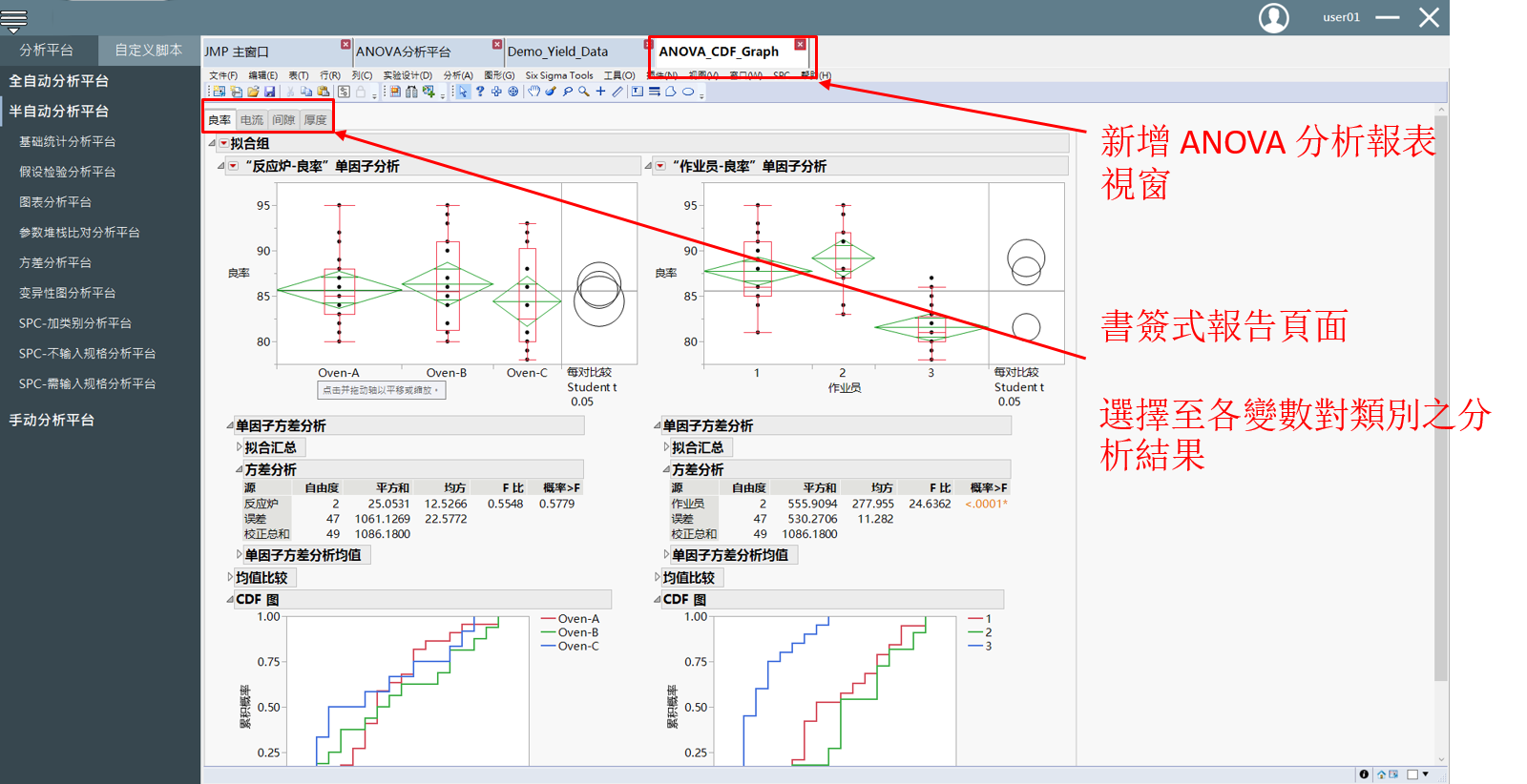Select the Magnifier zoom tool

click(583, 92)
